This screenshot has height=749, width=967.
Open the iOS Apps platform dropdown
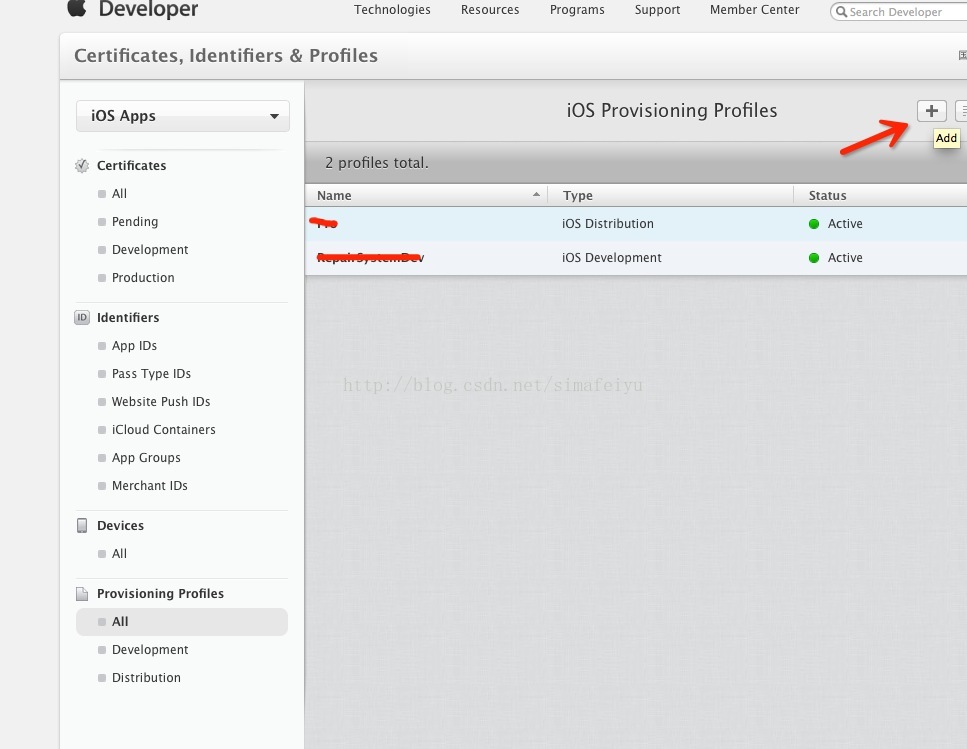pos(183,116)
